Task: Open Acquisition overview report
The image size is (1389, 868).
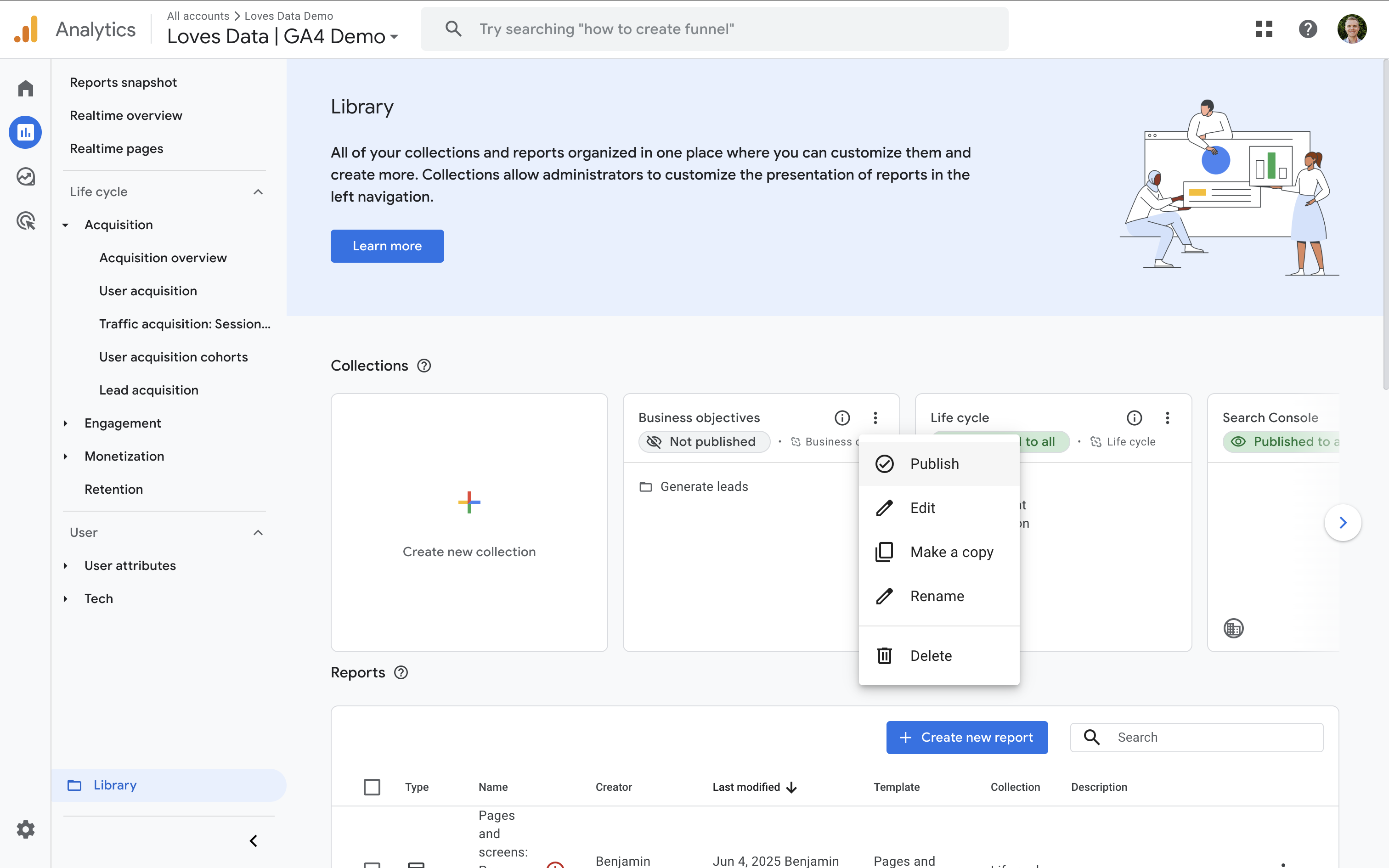Action: 163,258
